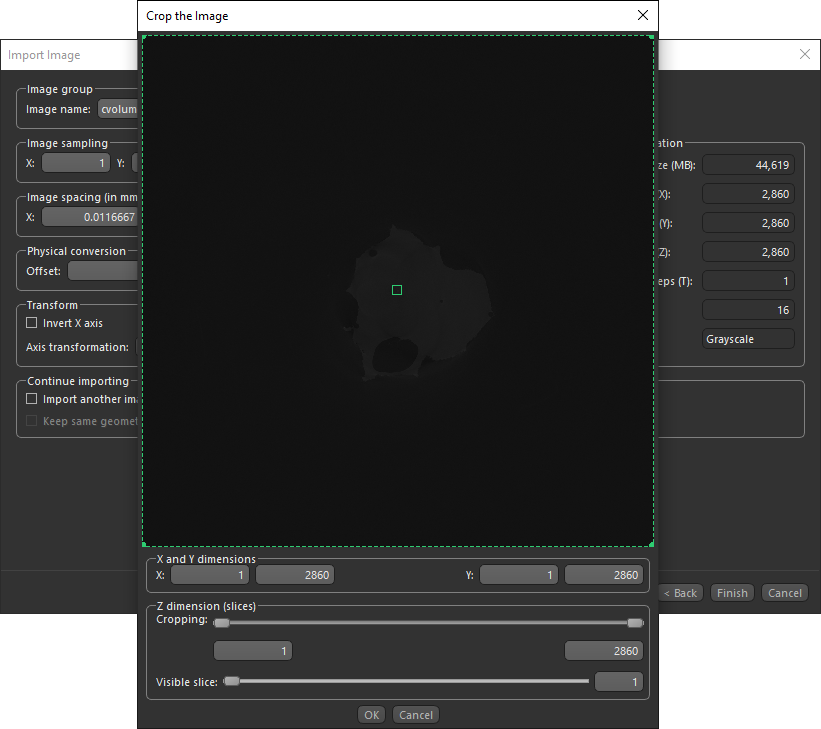Screen dimensions: 821x729
Task: Click the bottom-left corner handle of the crop box
Action: click(144, 545)
